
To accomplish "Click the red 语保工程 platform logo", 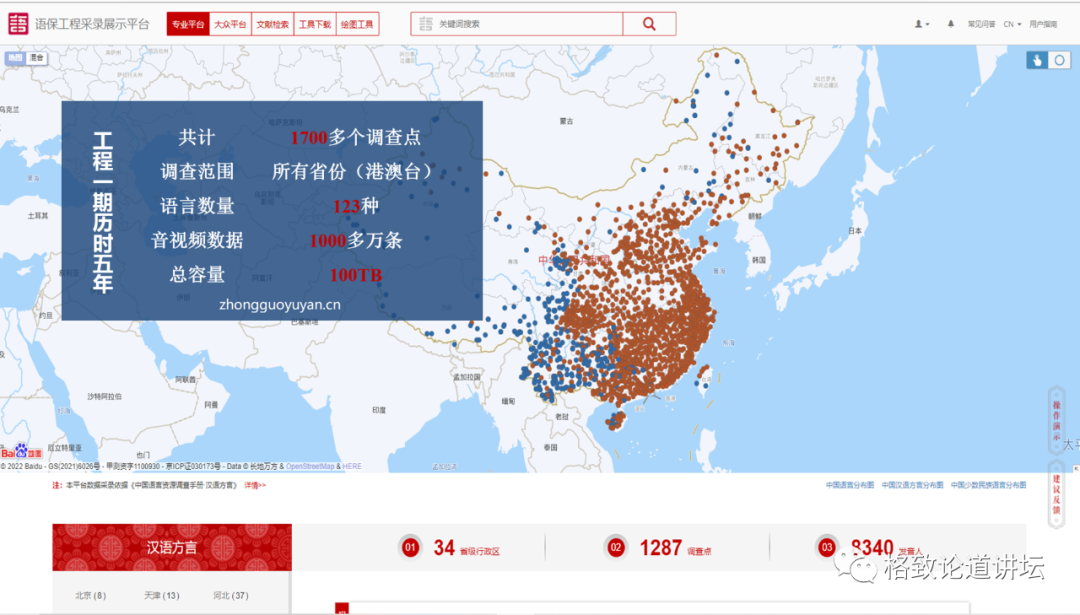I will [19, 24].
